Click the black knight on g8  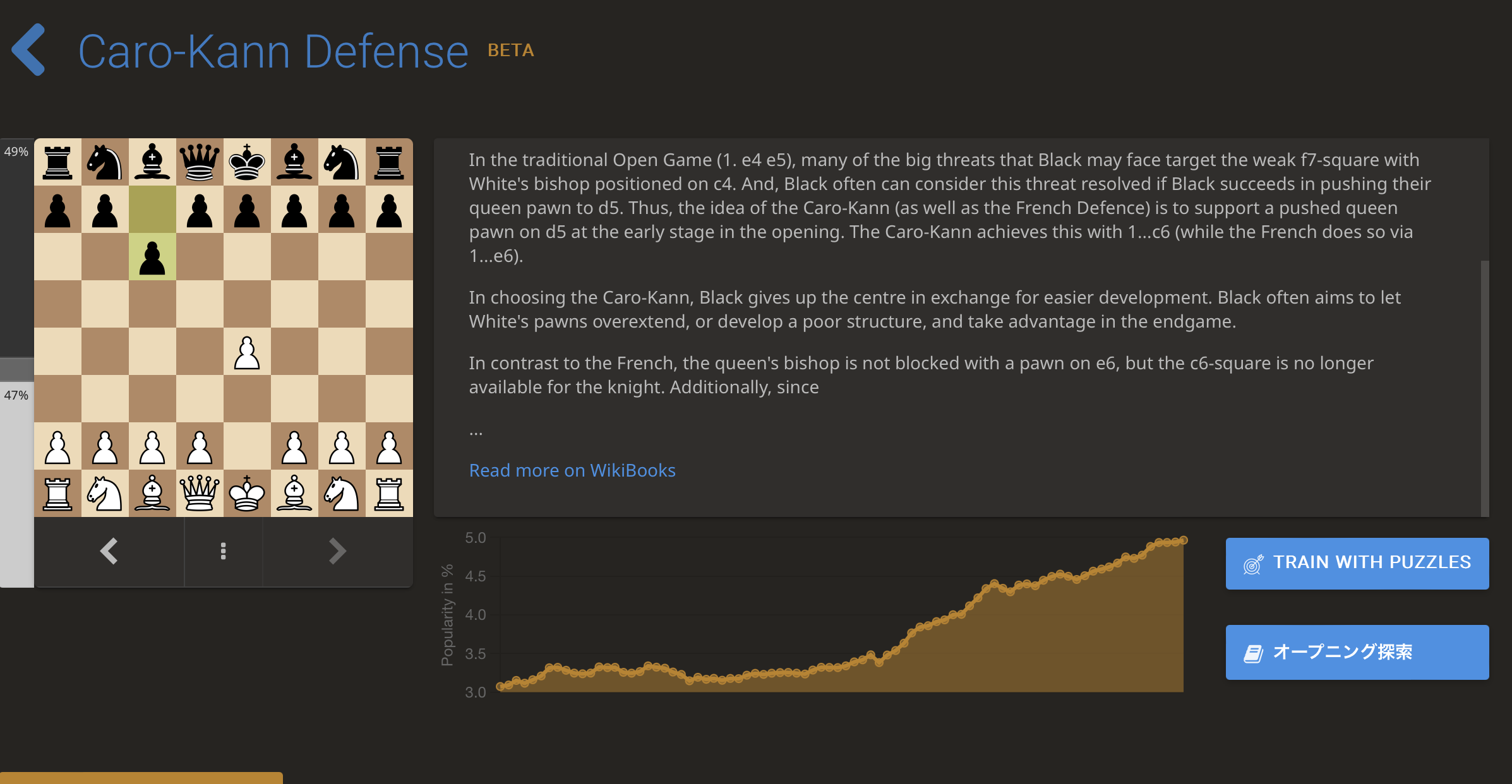(342, 162)
